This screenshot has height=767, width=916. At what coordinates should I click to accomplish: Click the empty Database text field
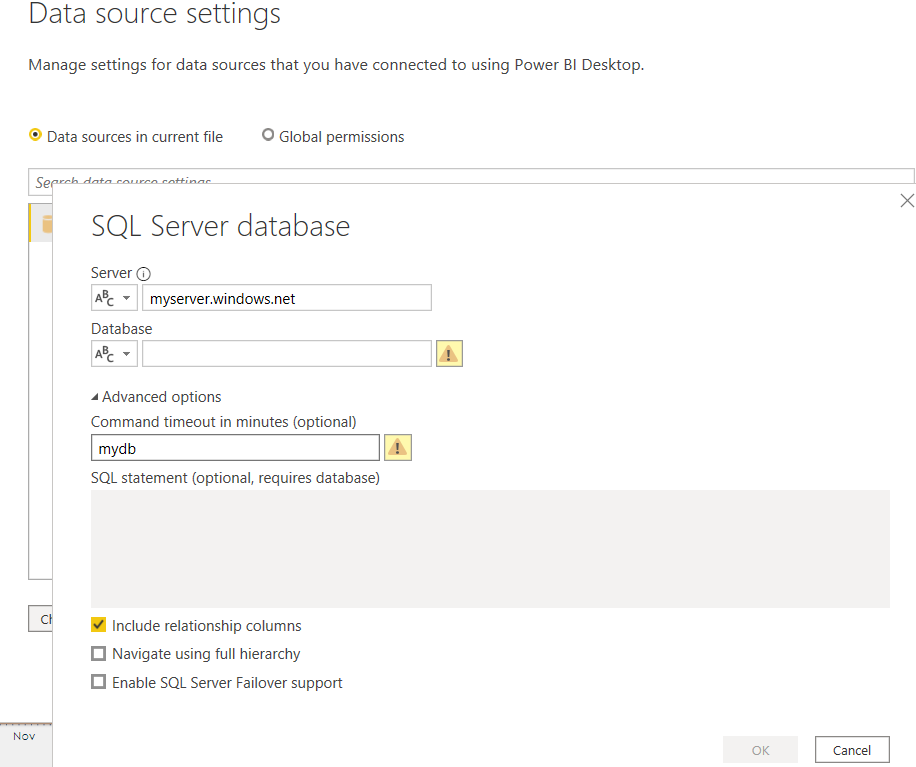click(286, 354)
